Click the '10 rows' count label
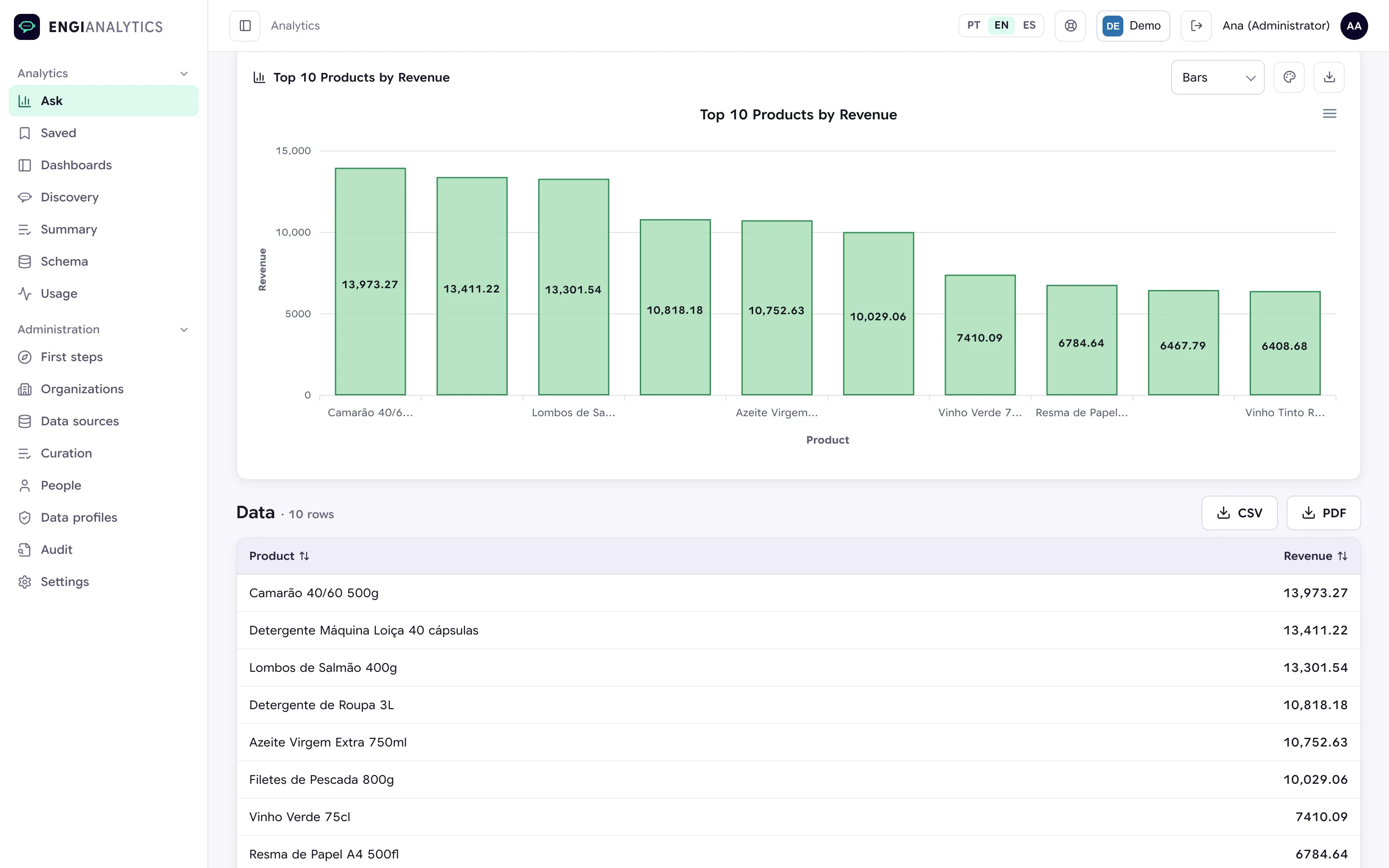The width and height of the screenshot is (1389, 868). point(311,514)
